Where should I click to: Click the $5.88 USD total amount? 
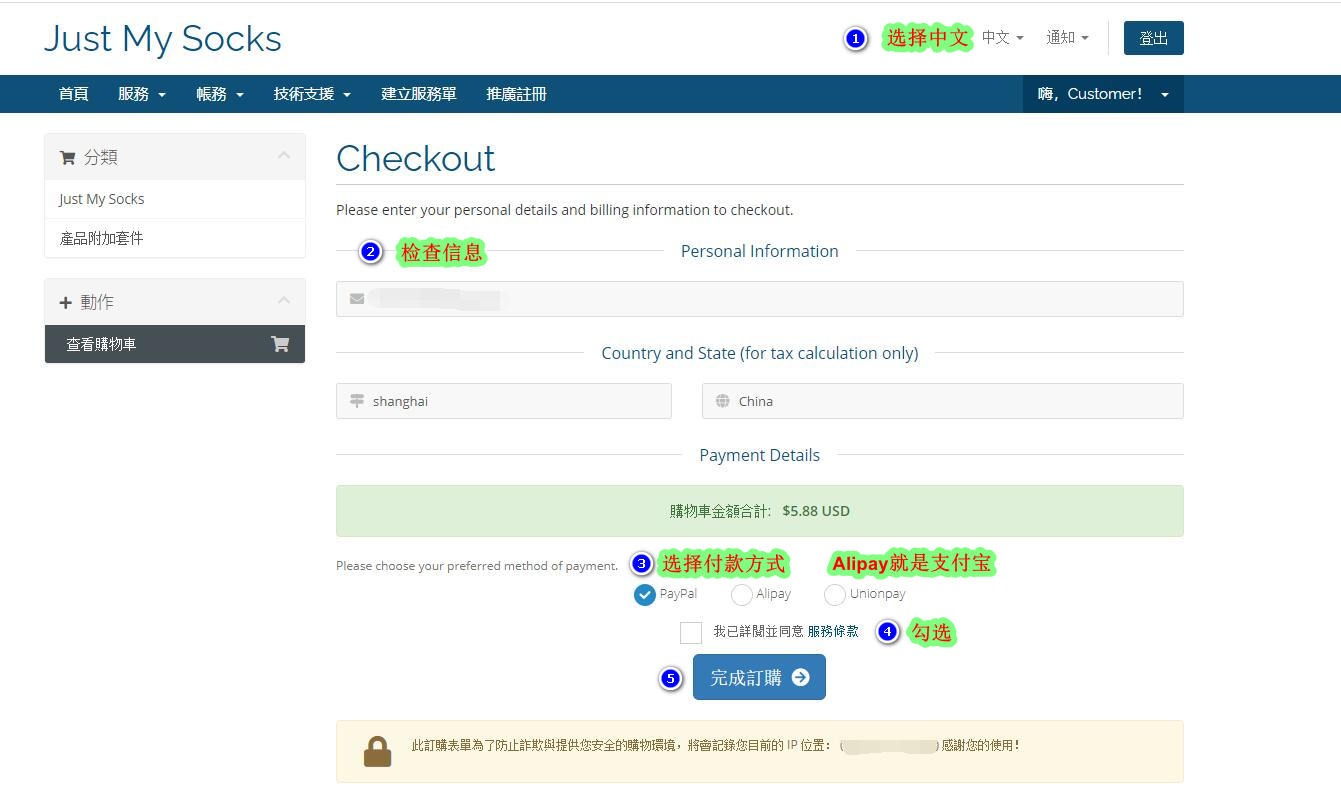click(x=816, y=511)
